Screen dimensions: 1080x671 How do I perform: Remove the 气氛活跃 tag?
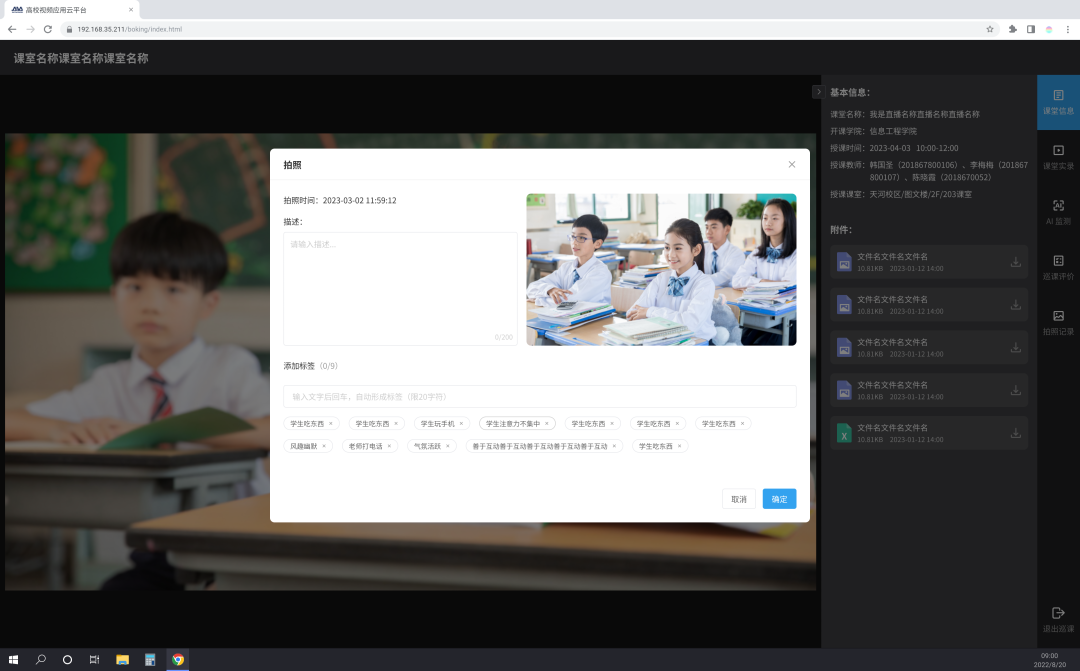447,446
